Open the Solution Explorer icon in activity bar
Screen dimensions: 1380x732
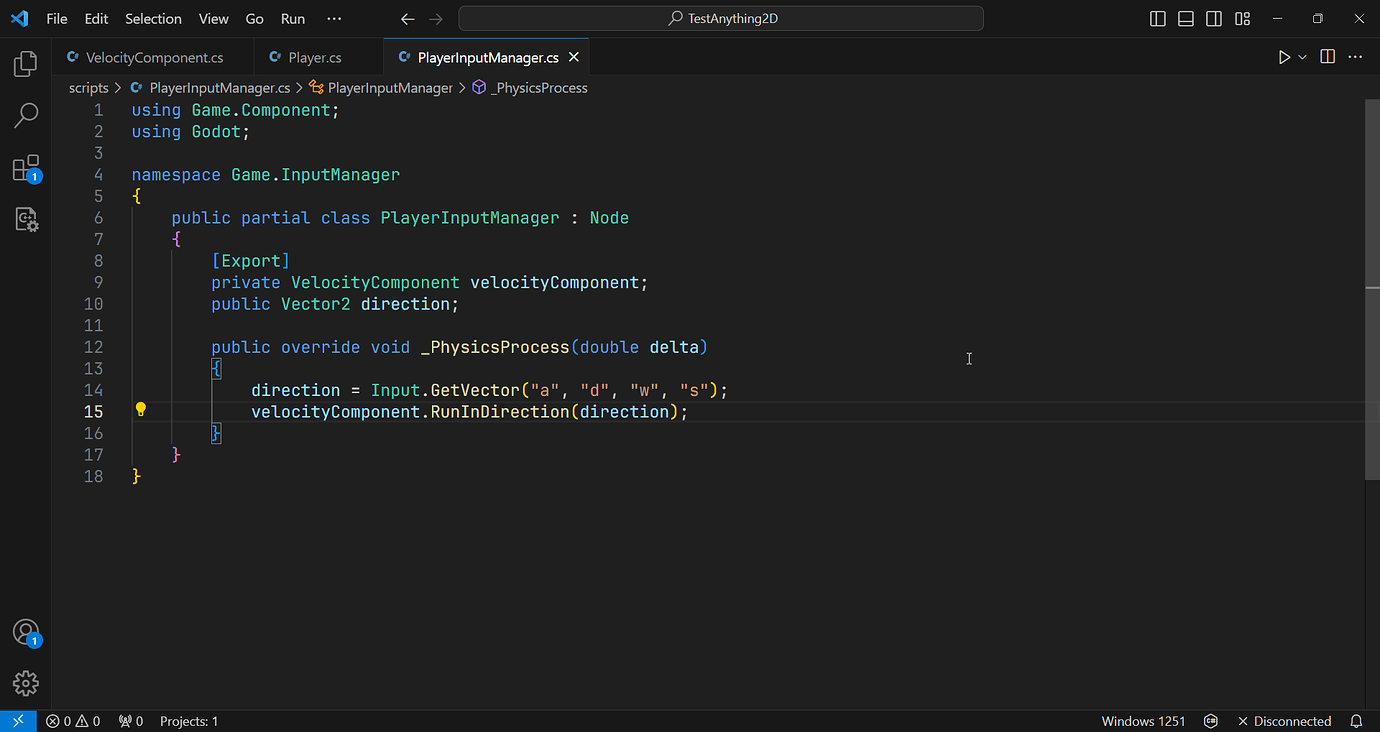click(x=26, y=220)
